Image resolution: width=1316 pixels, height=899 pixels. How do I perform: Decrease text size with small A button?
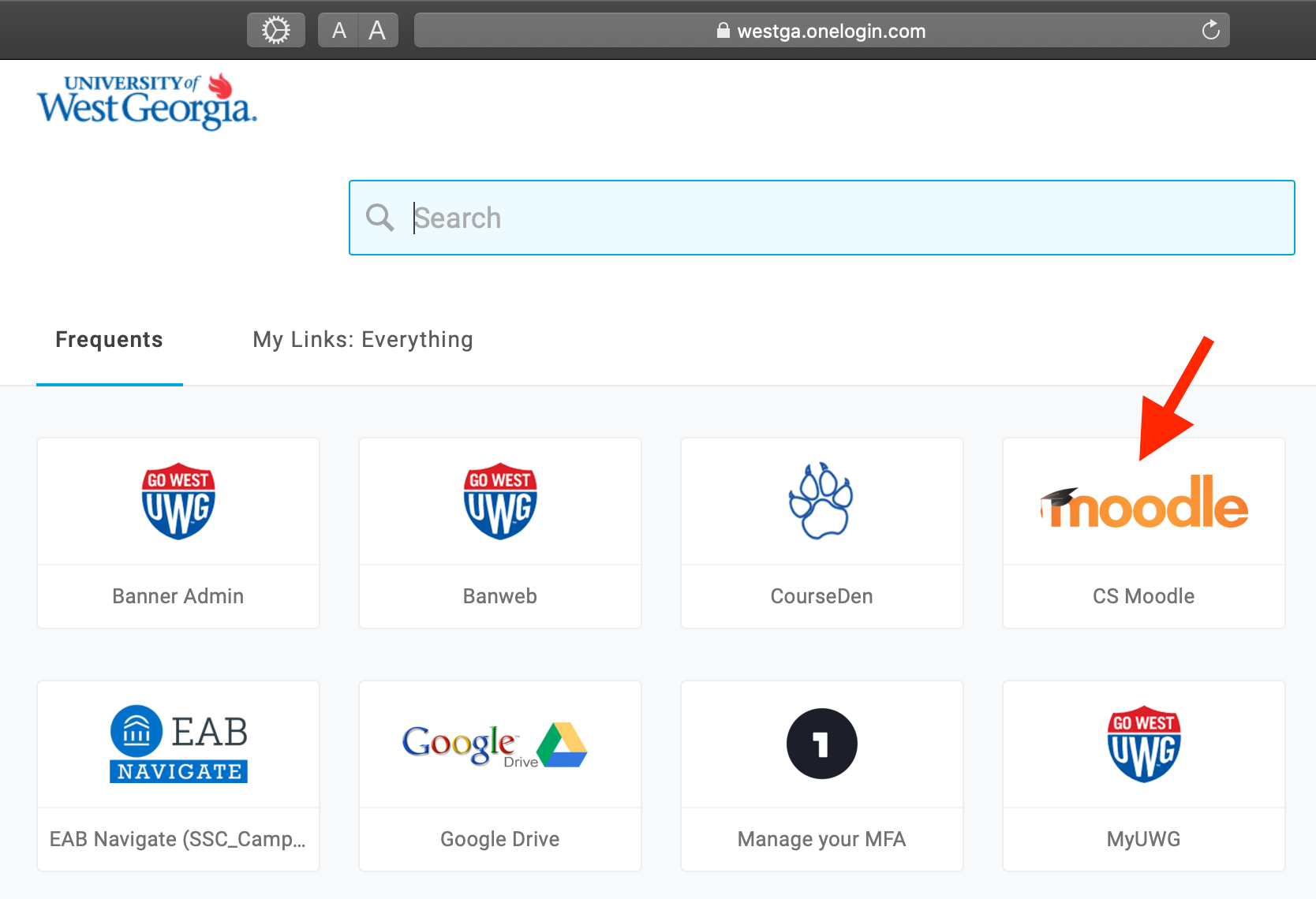(x=338, y=31)
